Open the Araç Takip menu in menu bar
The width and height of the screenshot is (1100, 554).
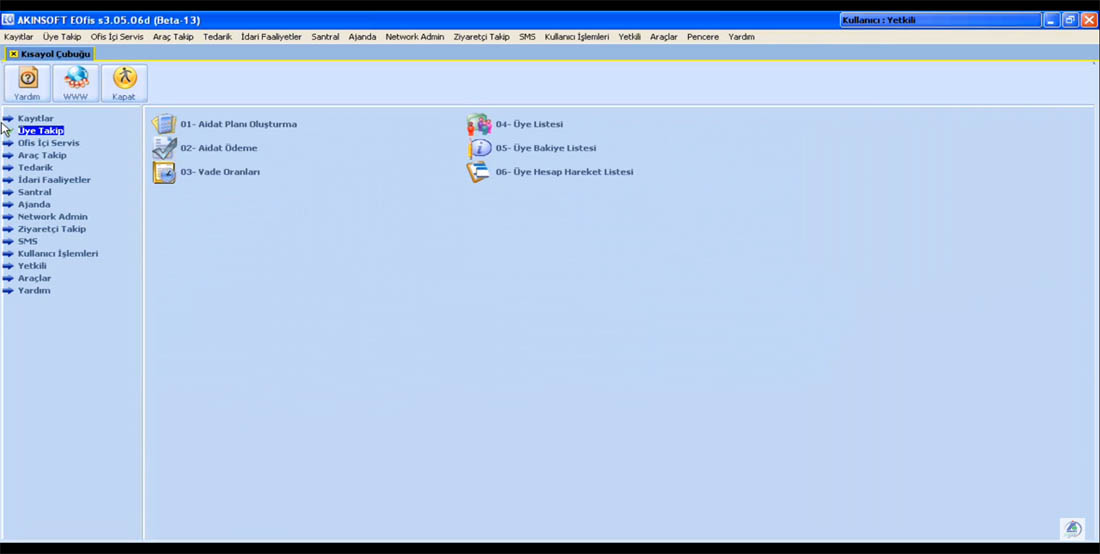[173, 37]
